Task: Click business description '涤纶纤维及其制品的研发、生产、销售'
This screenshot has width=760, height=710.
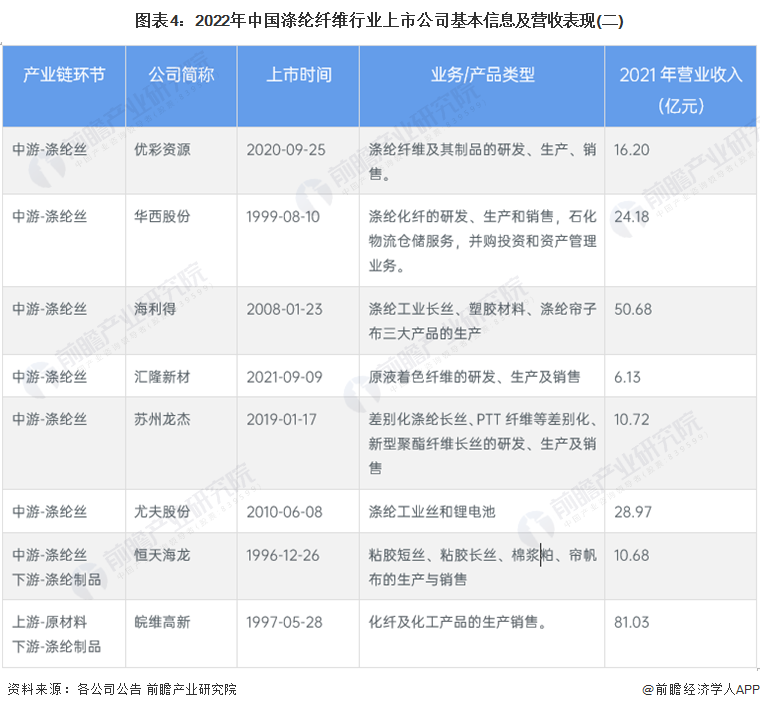Action: [x=482, y=162]
